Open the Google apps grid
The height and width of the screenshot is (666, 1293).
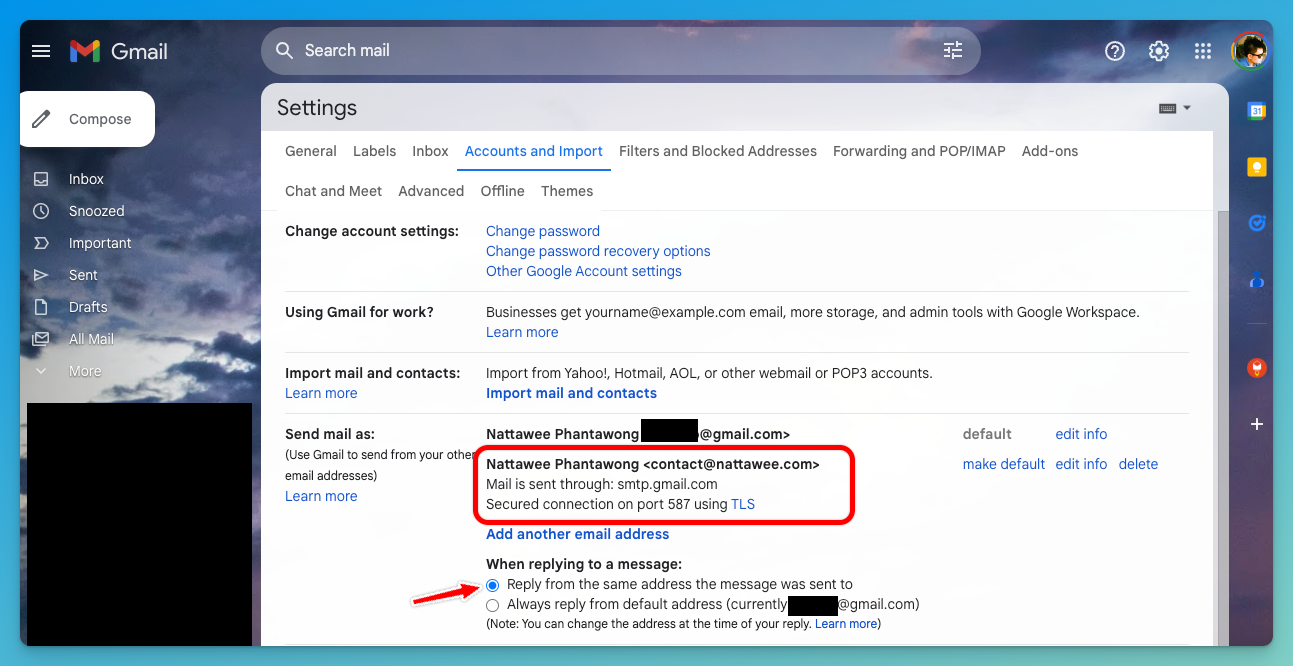(1202, 51)
